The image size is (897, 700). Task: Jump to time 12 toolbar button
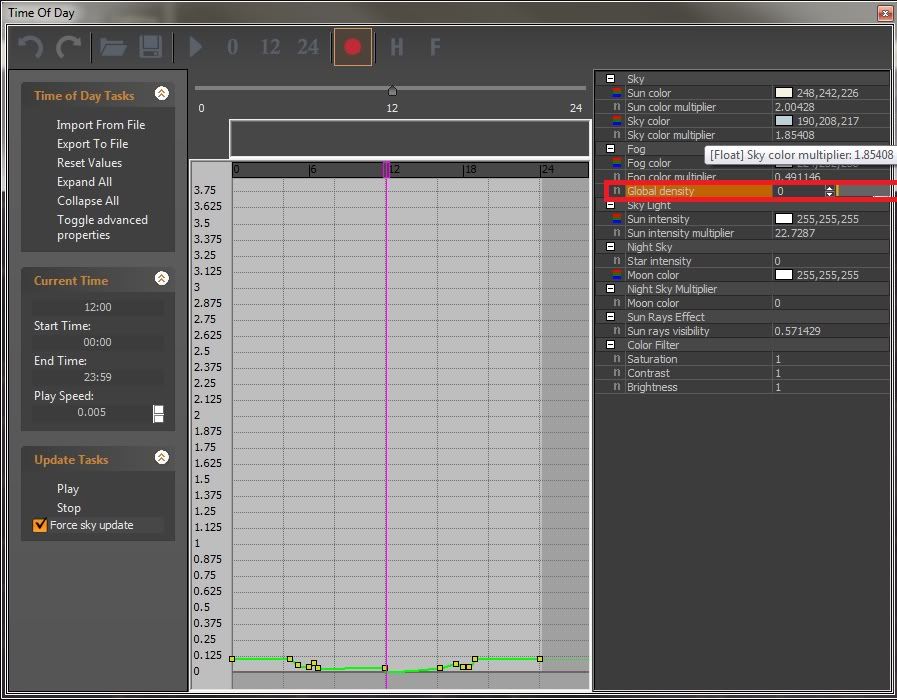[270, 47]
